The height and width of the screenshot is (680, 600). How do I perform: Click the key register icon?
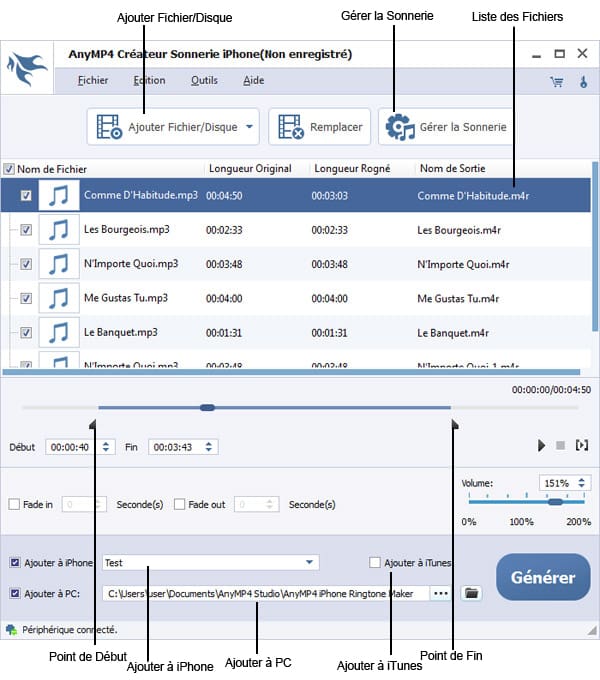584,82
